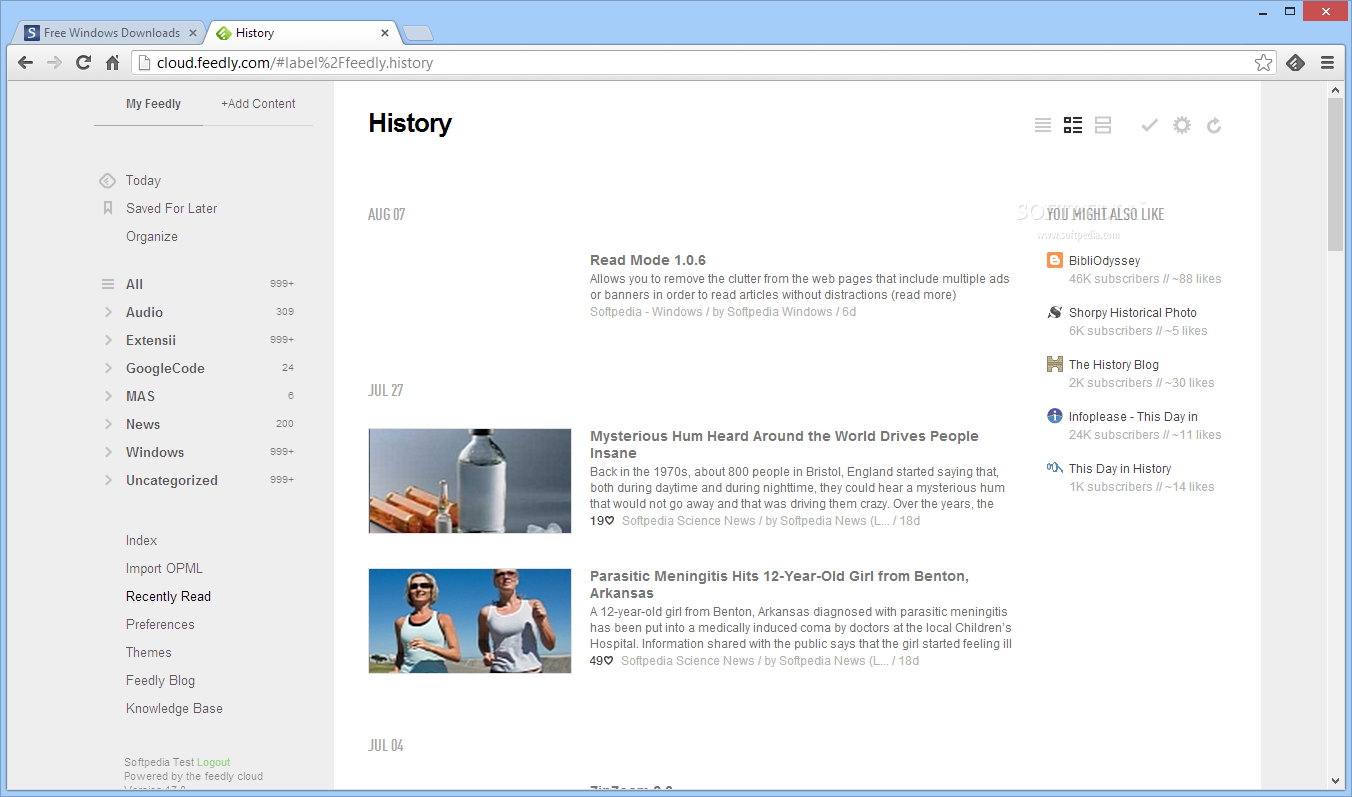Image resolution: width=1352 pixels, height=797 pixels.
Task: Open the Read Mode 1.0.6 article
Action: point(648,260)
